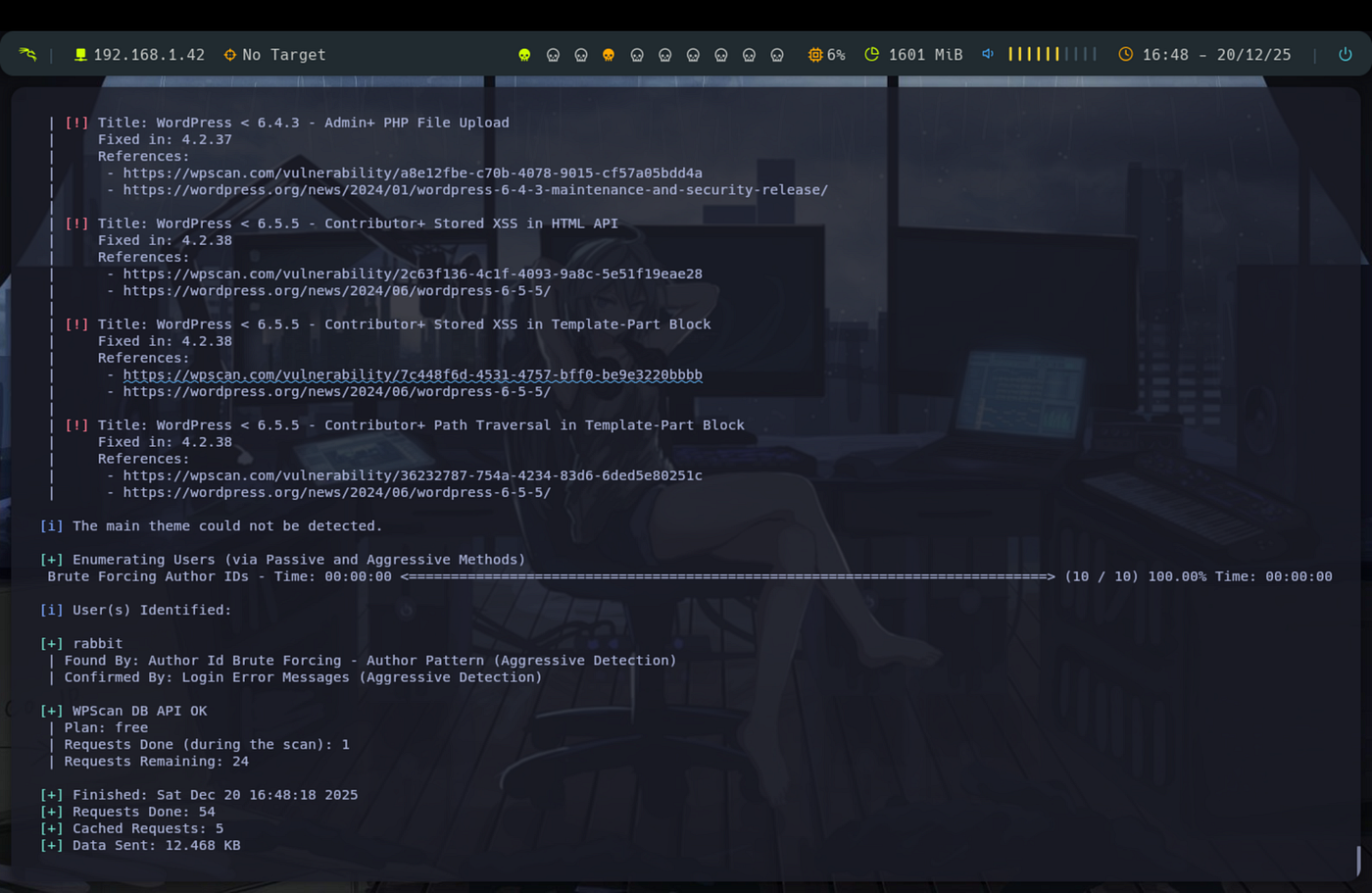Click the Requests Done: 54 line

tap(127, 813)
